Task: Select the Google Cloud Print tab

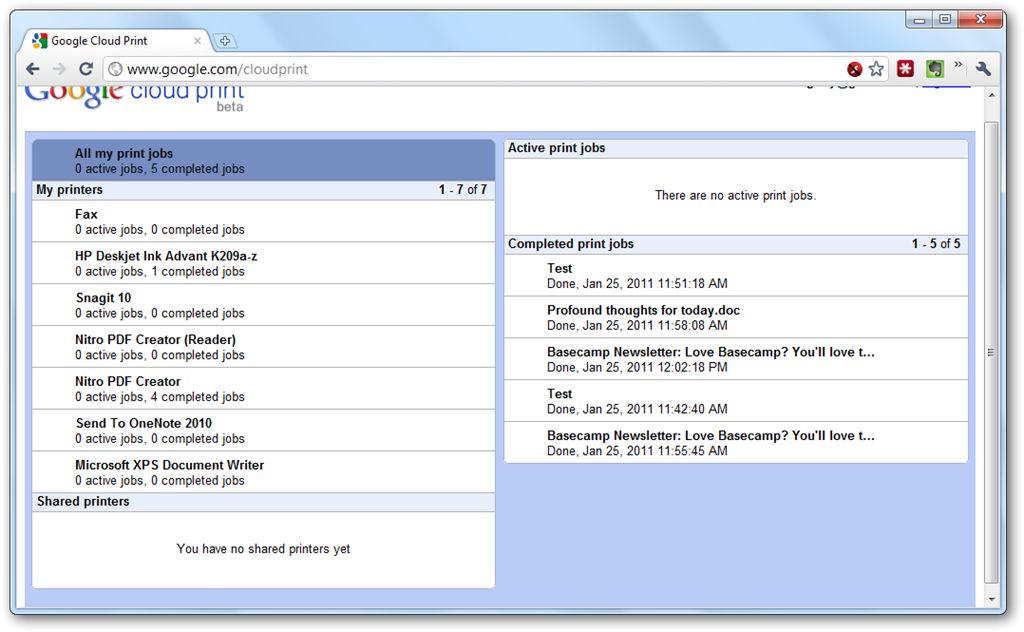Action: pyautogui.click(x=116, y=40)
